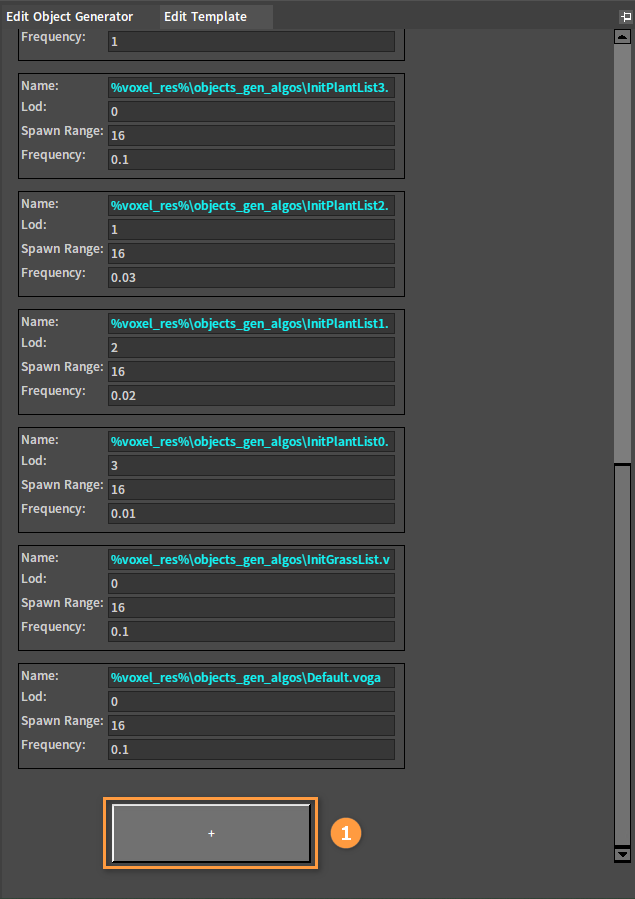Screen dimensions: 635x899
Task: Click the Spawn Range field of InitPlantList1
Action: coord(251,372)
